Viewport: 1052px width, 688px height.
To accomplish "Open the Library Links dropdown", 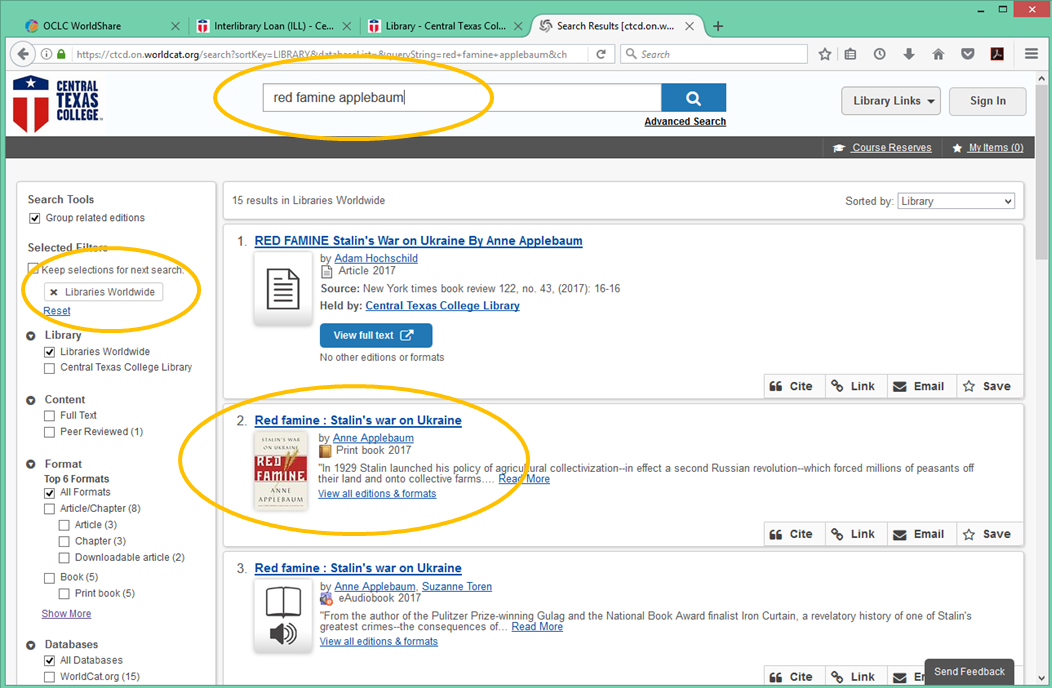I will tap(891, 101).
